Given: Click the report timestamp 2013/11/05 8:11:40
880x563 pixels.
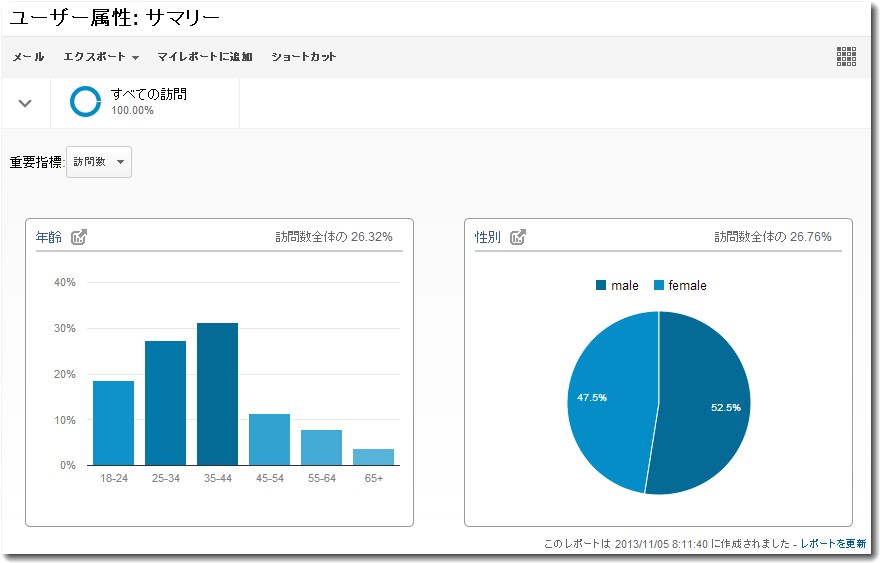Looking at the screenshot, I should click(661, 544).
